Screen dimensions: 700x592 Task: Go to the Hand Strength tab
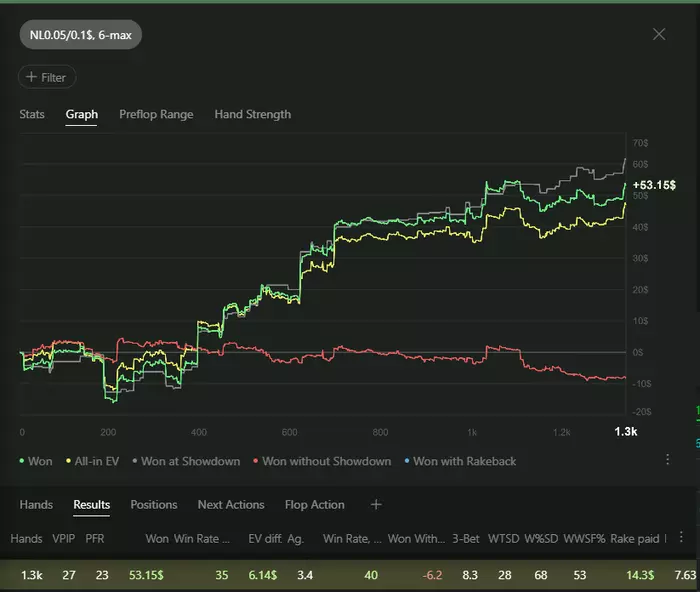pyautogui.click(x=252, y=114)
